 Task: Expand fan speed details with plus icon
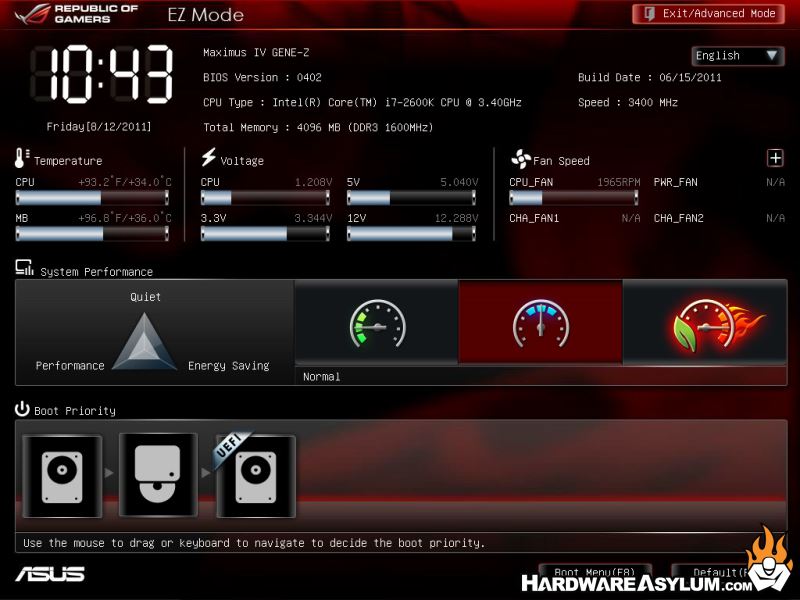coord(775,158)
